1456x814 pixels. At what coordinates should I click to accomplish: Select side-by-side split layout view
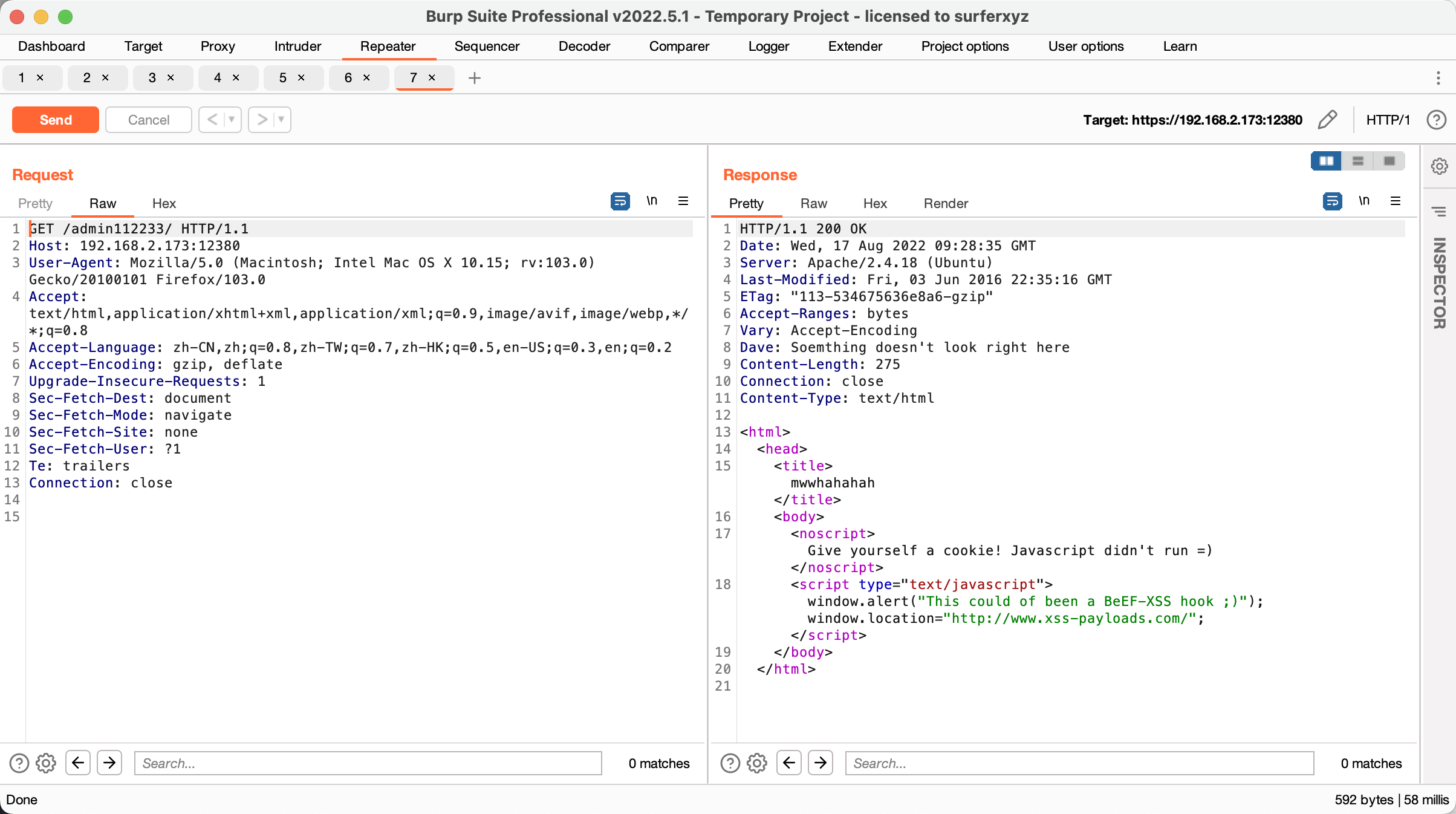pyautogui.click(x=1327, y=161)
